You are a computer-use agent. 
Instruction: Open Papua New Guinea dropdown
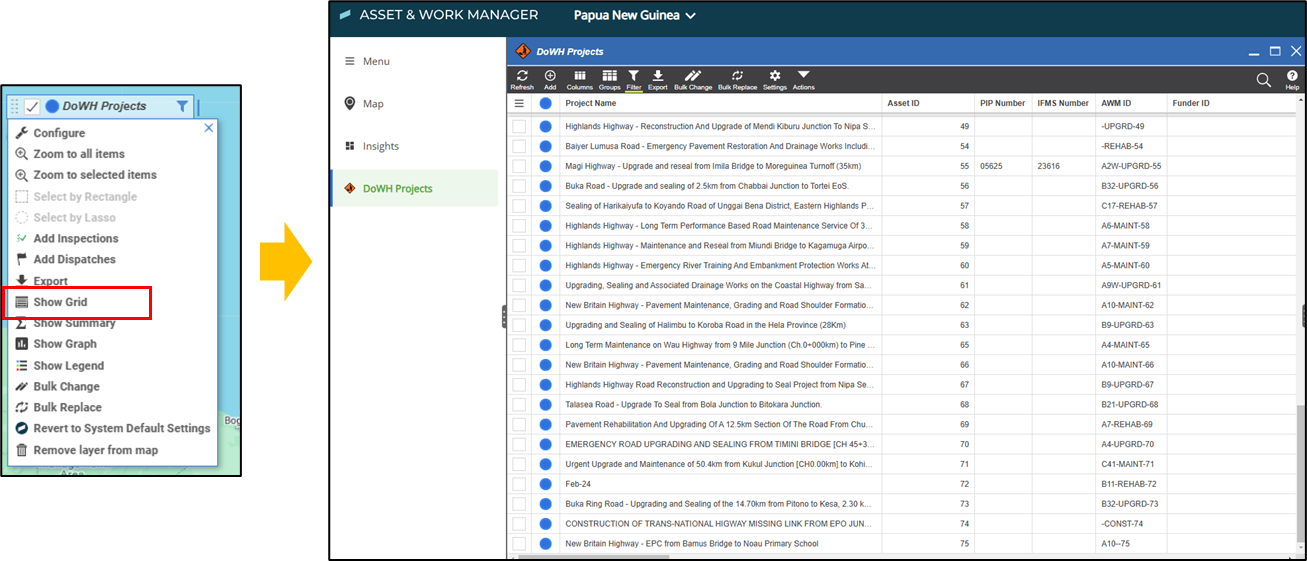click(635, 15)
